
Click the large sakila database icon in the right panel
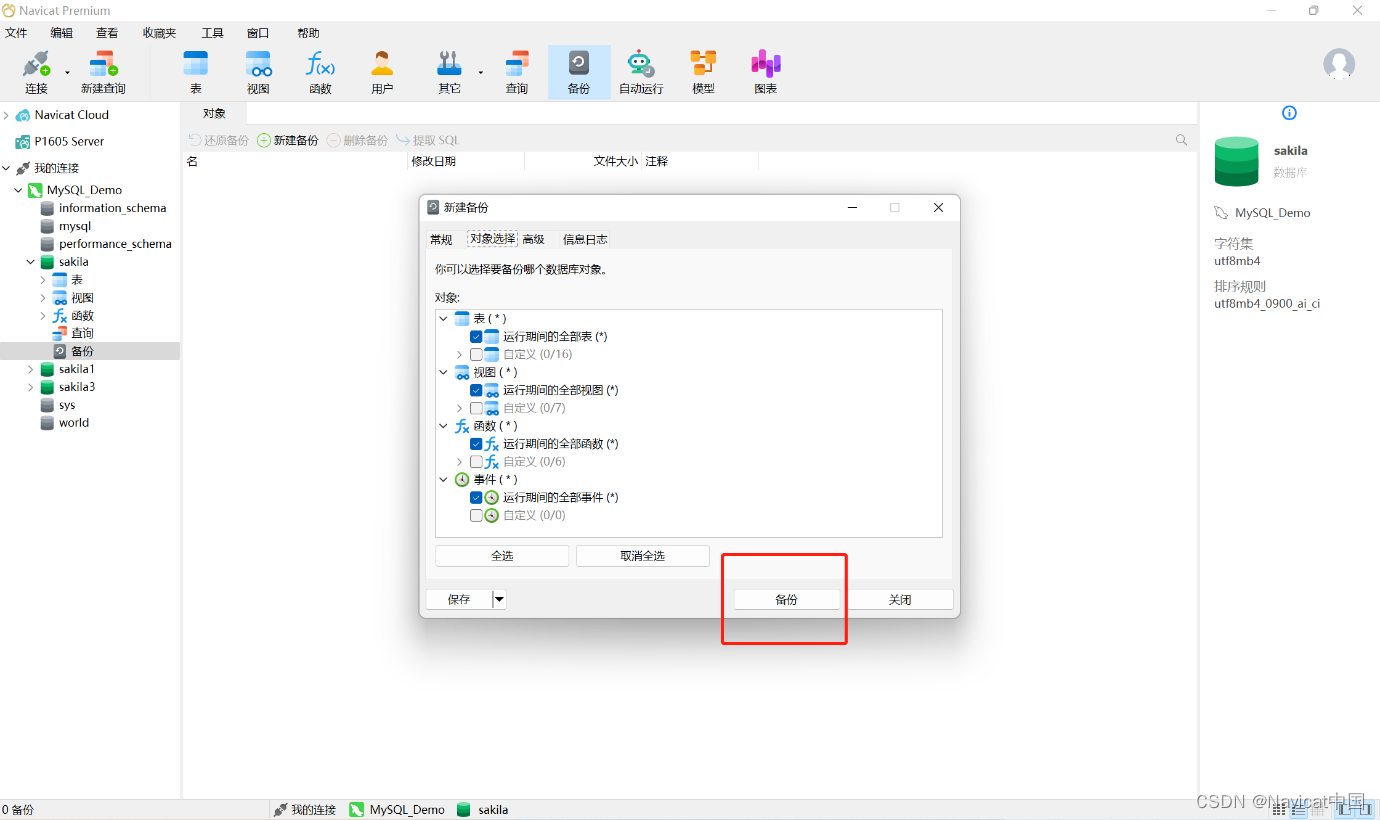[1237, 162]
